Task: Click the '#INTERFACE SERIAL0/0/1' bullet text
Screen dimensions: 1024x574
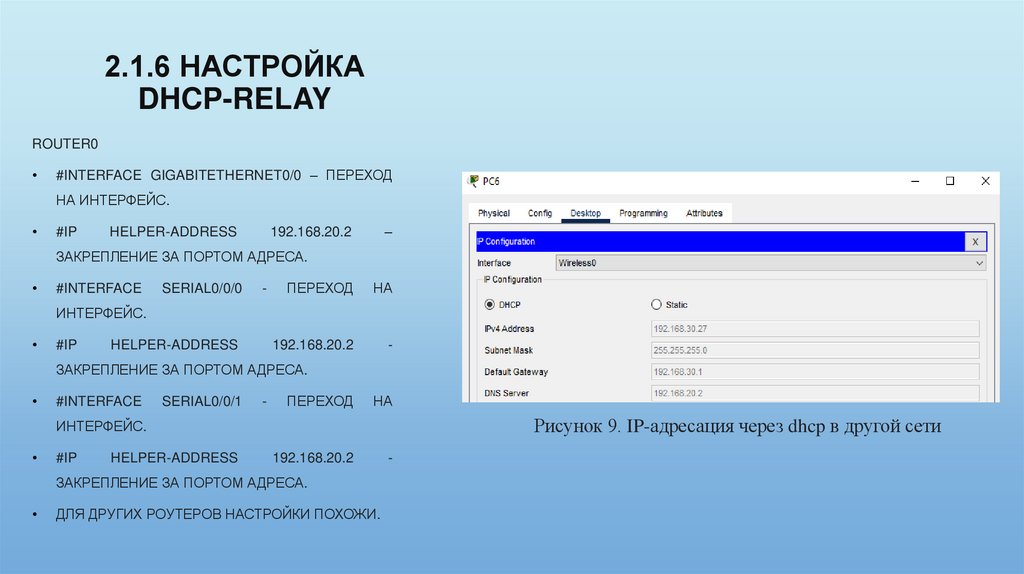Action: pos(149,401)
